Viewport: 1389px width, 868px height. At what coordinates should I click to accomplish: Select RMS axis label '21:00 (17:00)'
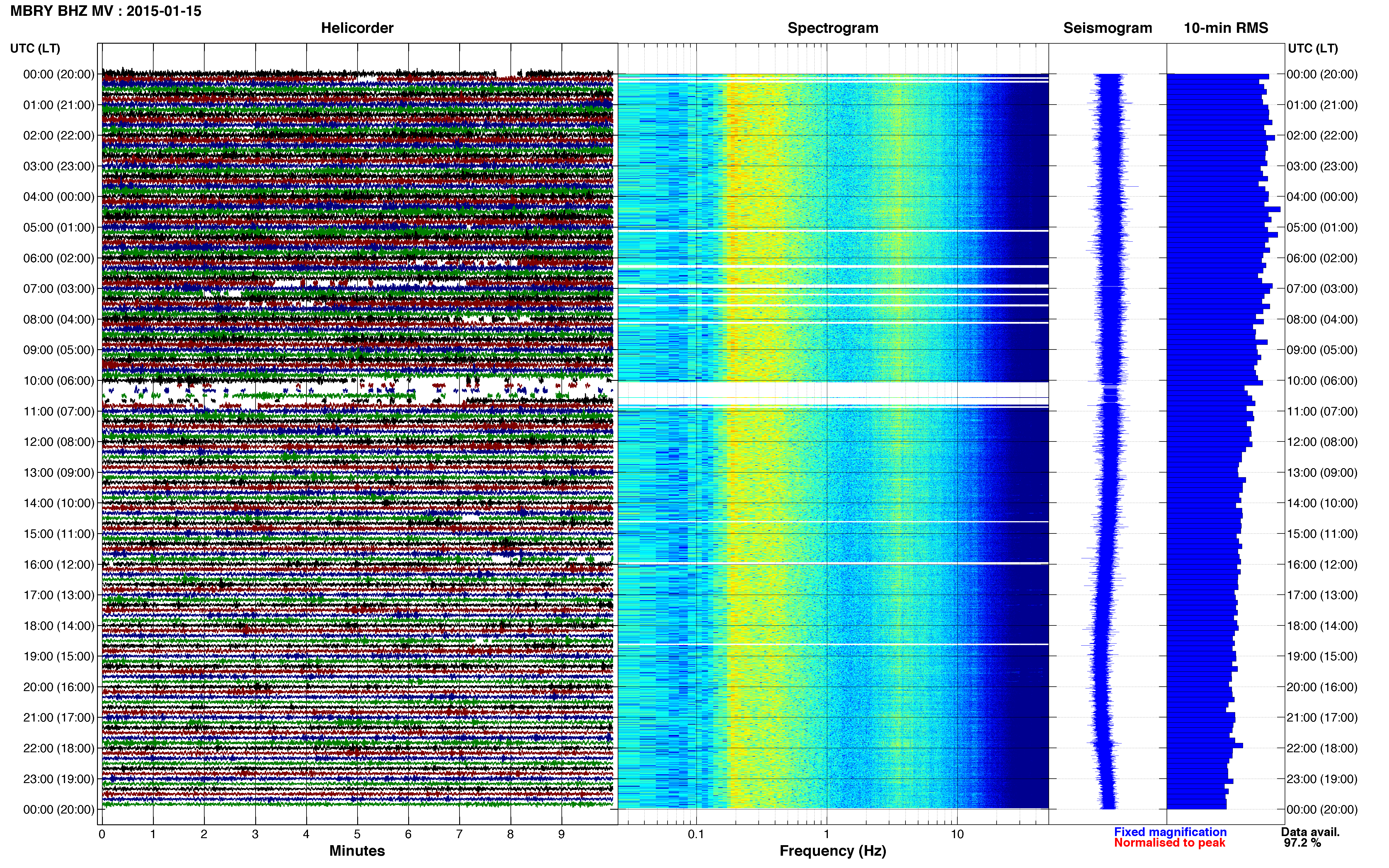[x=1322, y=718]
